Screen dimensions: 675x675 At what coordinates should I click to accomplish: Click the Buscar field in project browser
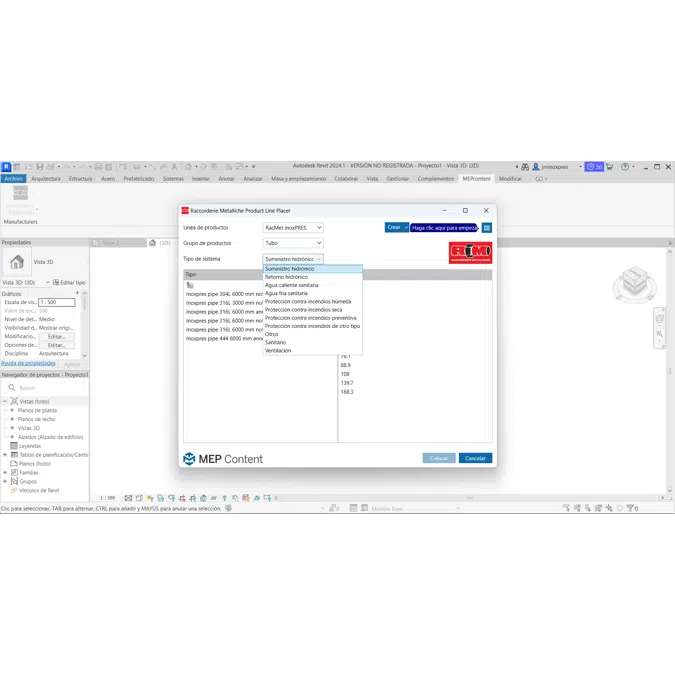click(51, 388)
